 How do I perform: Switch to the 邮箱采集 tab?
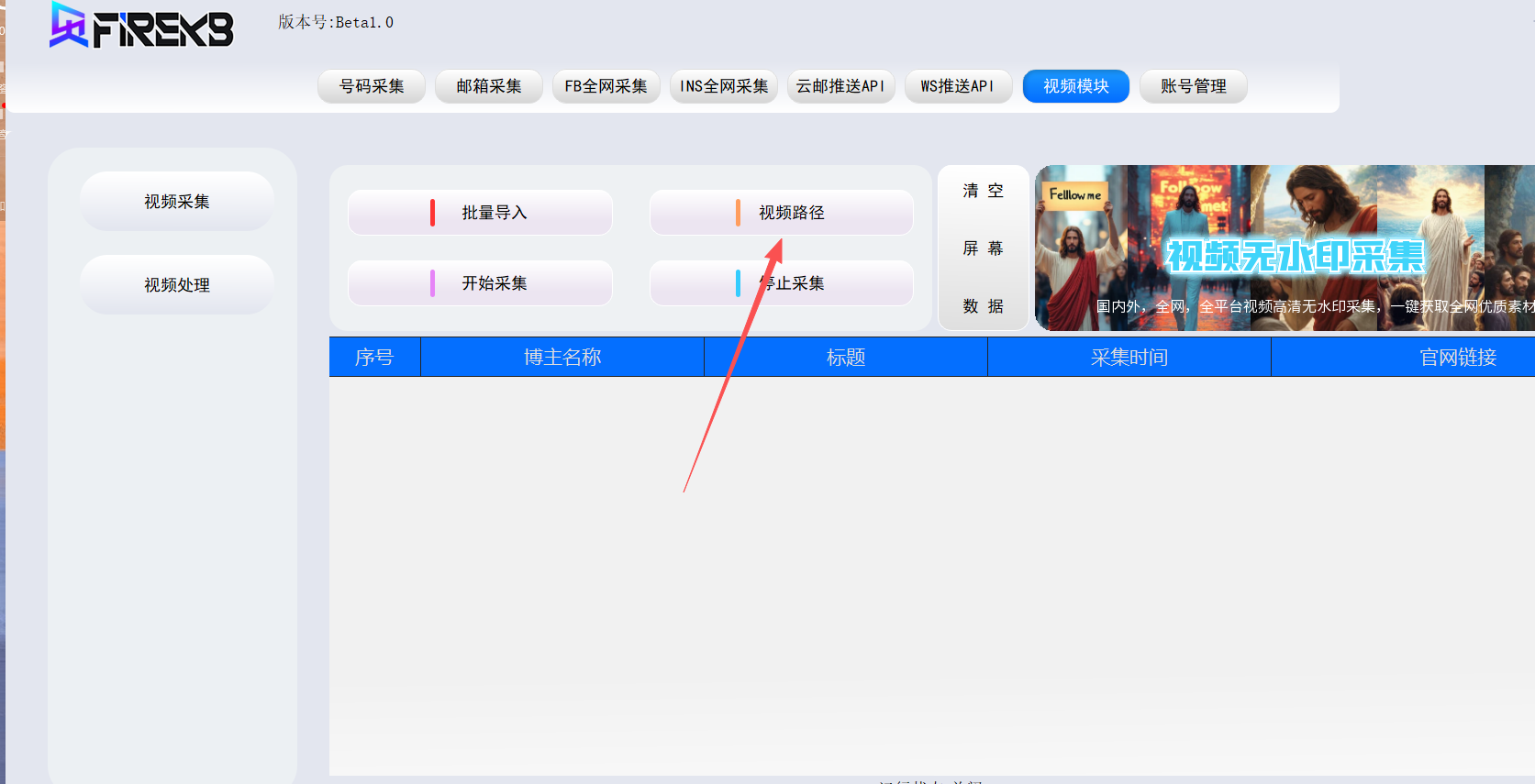point(488,86)
